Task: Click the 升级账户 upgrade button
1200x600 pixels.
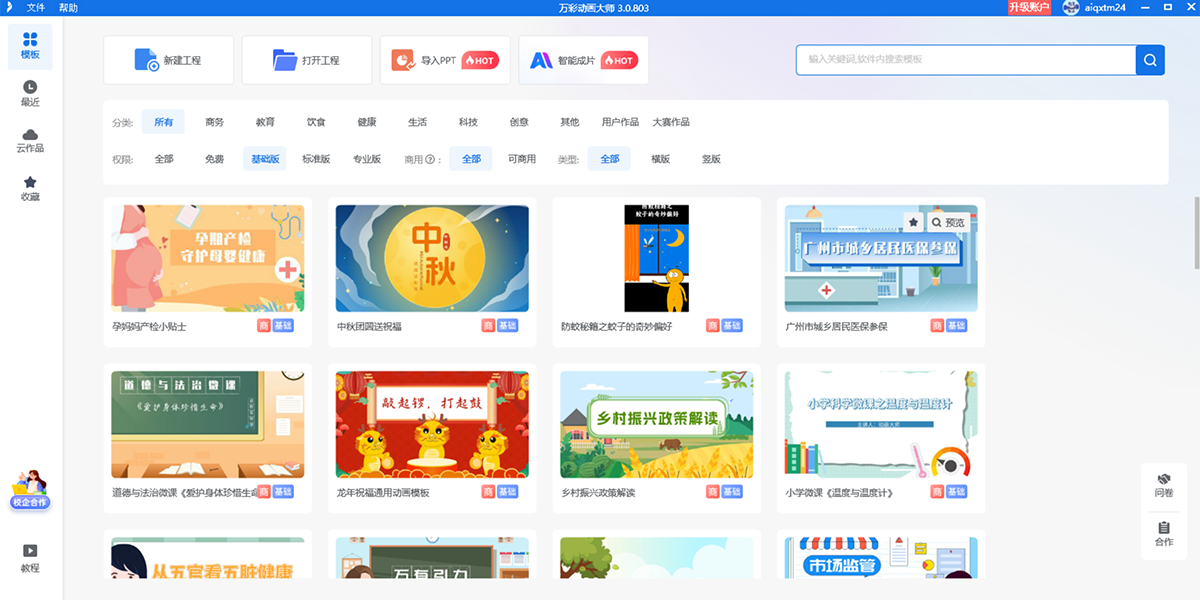Action: tap(1028, 8)
